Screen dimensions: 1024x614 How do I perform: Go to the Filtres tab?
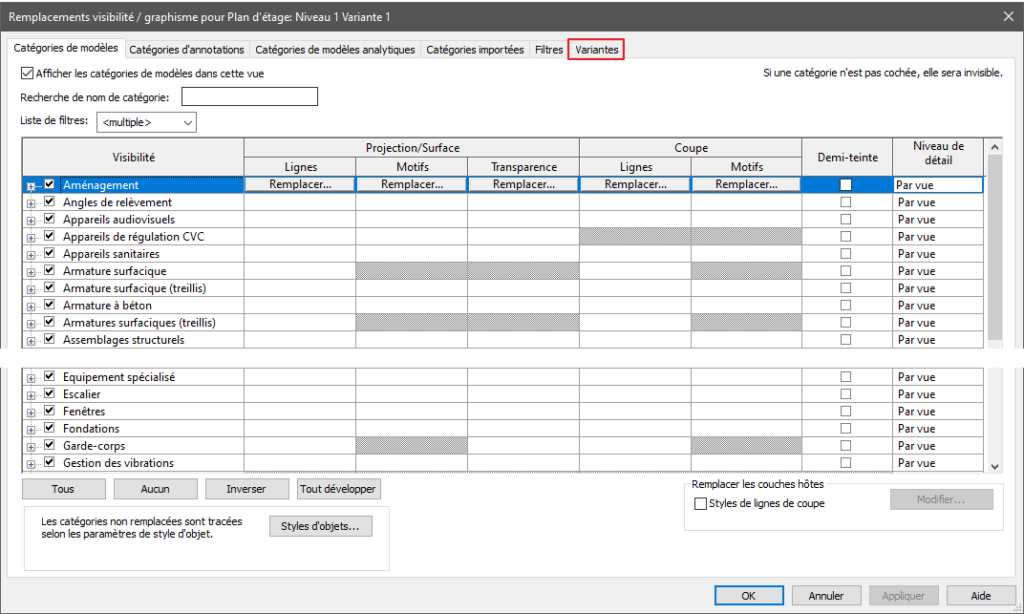point(549,50)
